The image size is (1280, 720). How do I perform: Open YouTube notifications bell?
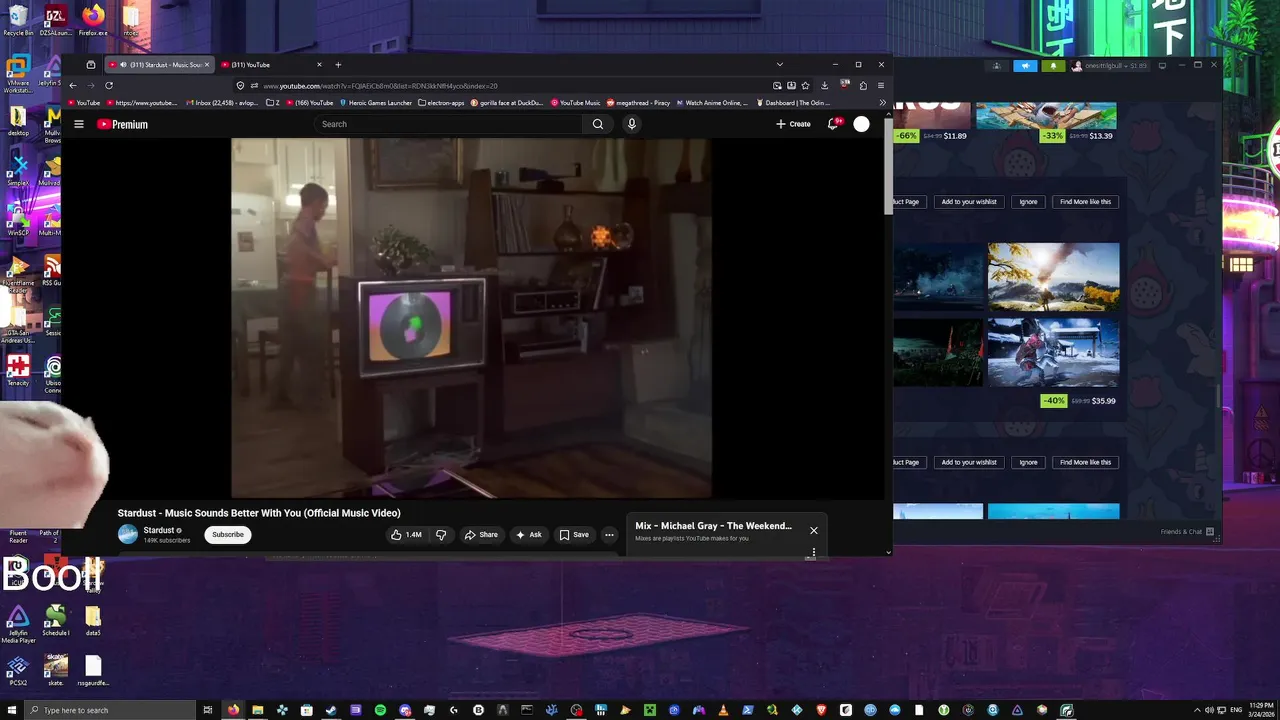[x=832, y=124]
